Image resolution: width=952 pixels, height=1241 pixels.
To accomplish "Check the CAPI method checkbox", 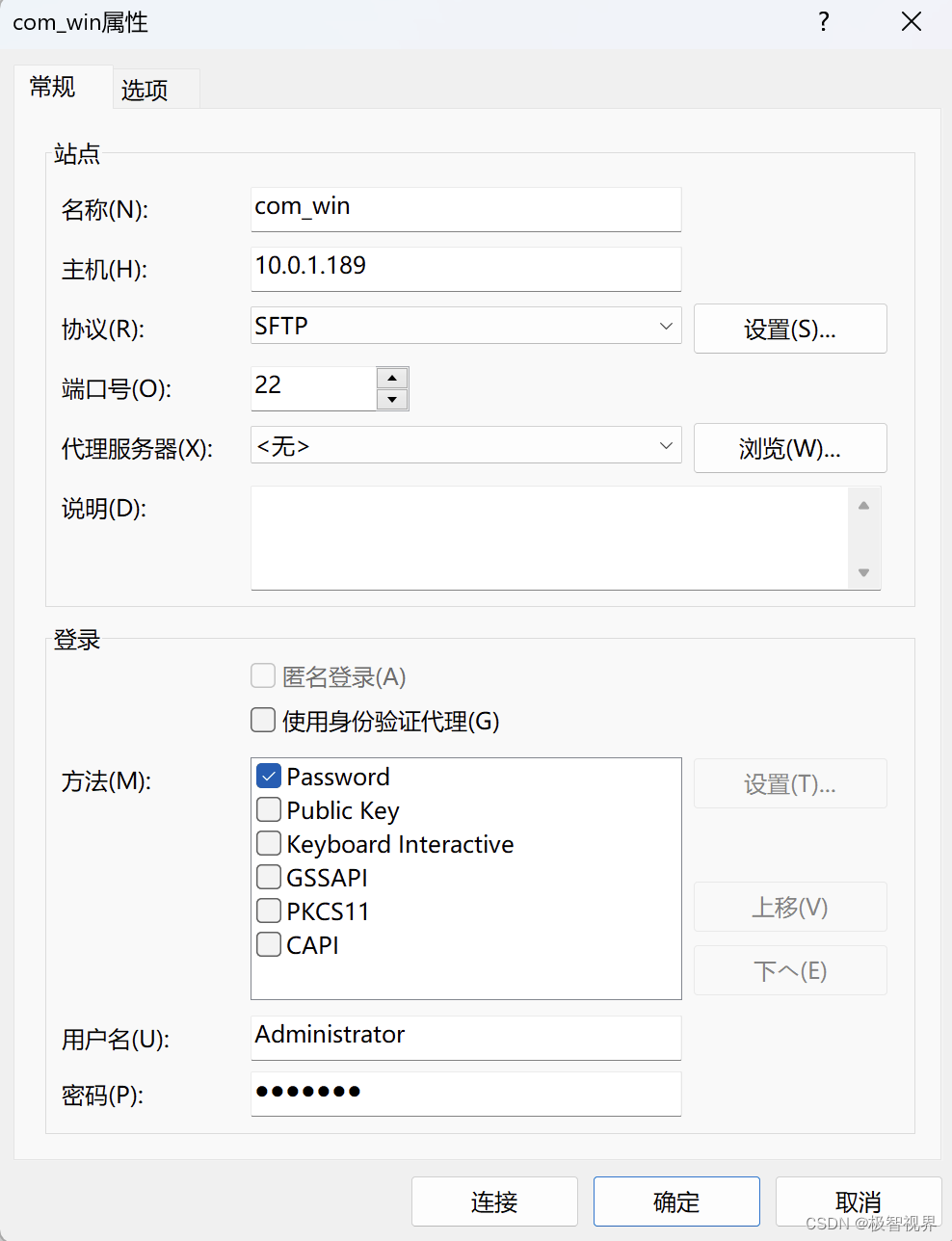I will [269, 944].
